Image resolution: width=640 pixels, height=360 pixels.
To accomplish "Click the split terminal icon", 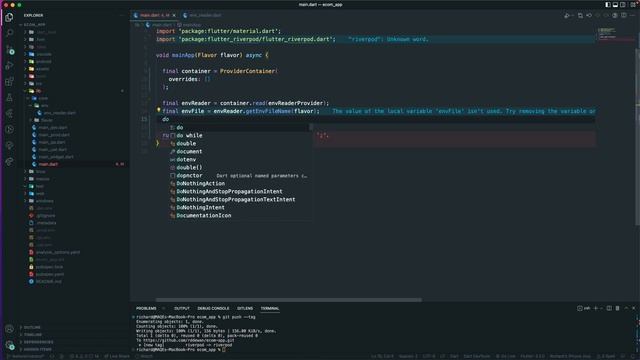I will pyautogui.click(x=609, y=308).
